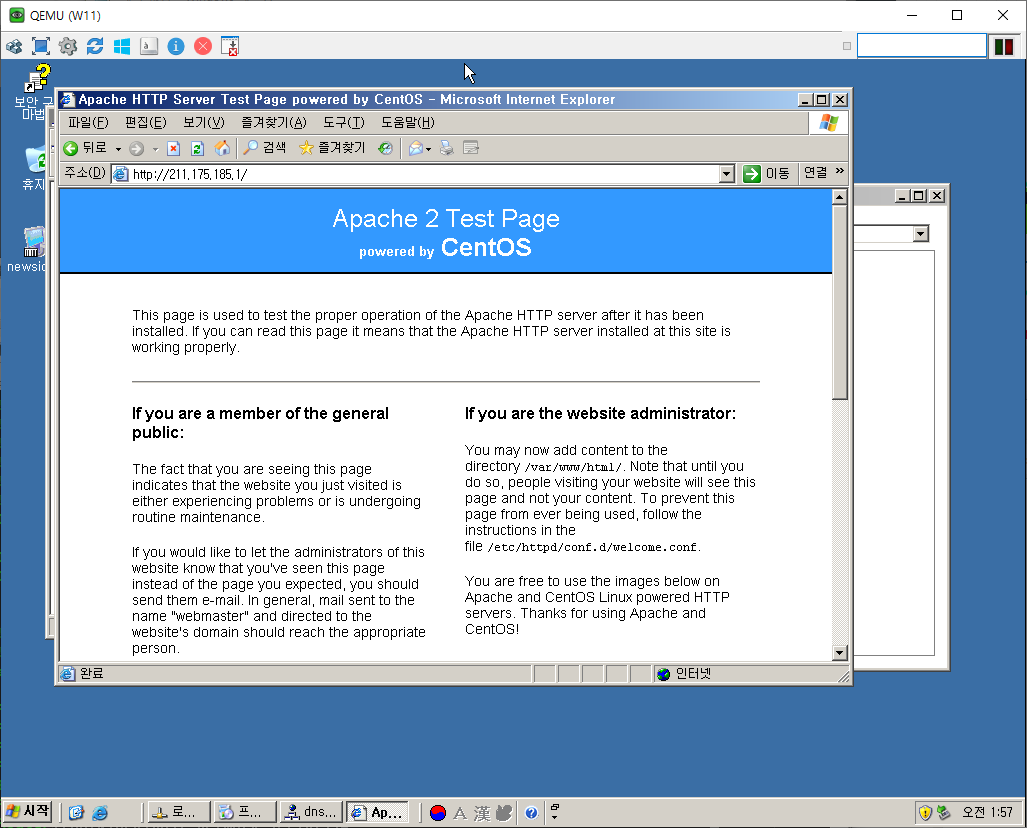
Task: Click the IE Forward arrow icon
Action: click(x=136, y=149)
